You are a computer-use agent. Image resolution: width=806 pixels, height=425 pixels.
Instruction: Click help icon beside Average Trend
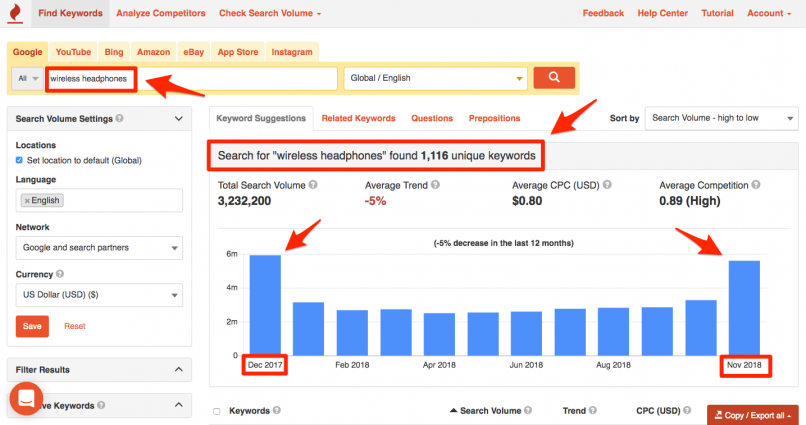pyautogui.click(x=435, y=184)
